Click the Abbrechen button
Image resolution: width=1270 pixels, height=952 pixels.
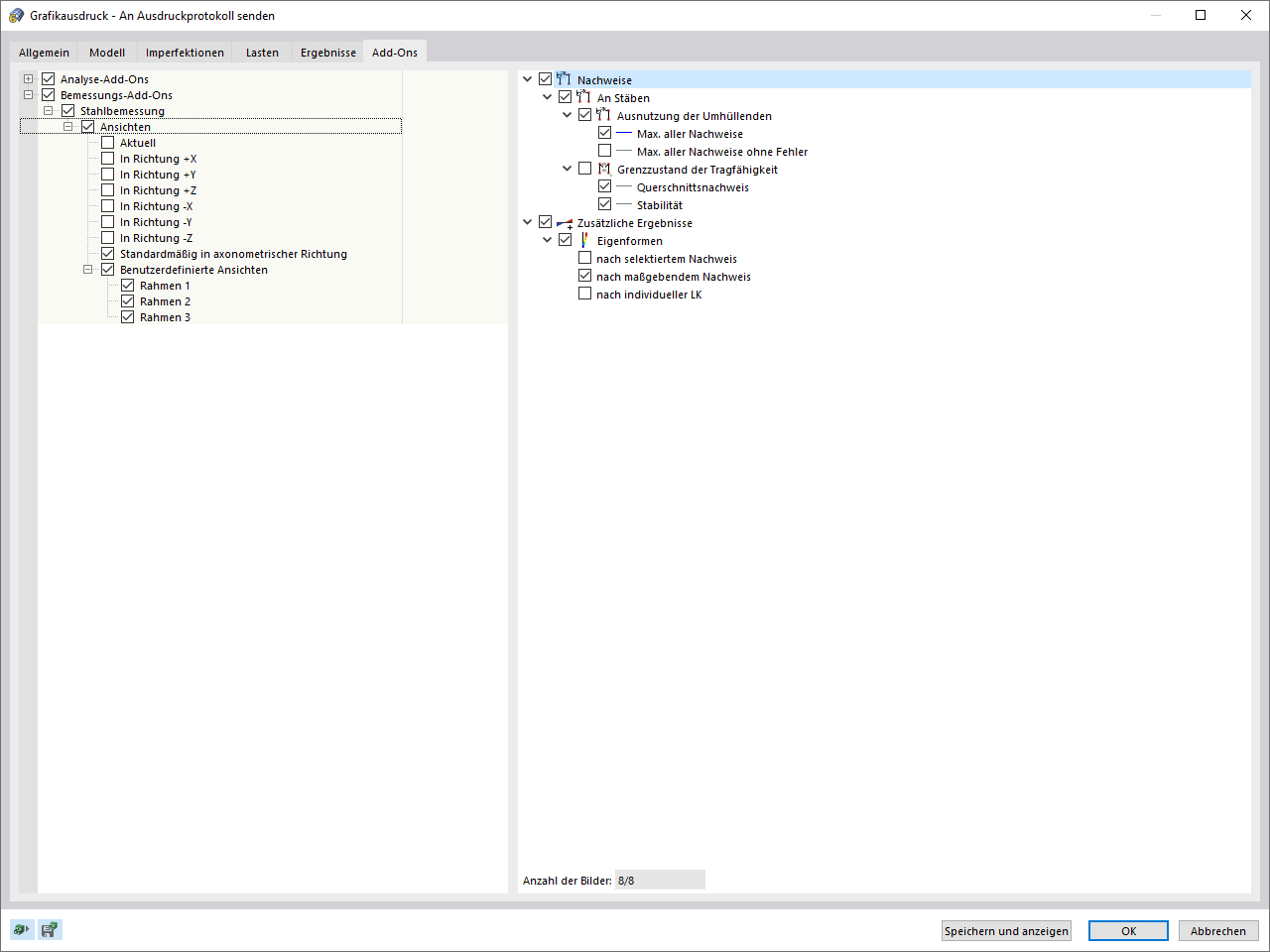pos(1218,931)
